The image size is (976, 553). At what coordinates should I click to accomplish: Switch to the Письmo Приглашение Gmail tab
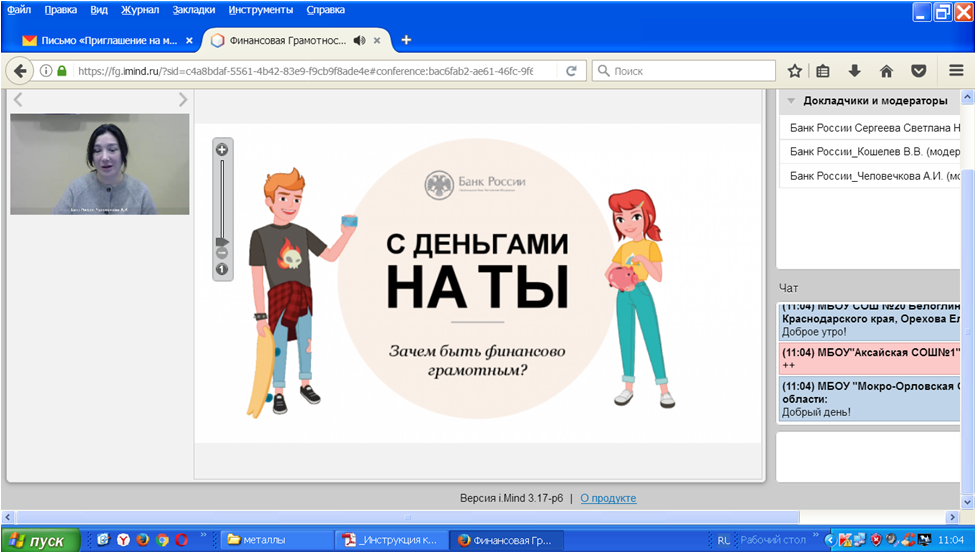pos(108,40)
